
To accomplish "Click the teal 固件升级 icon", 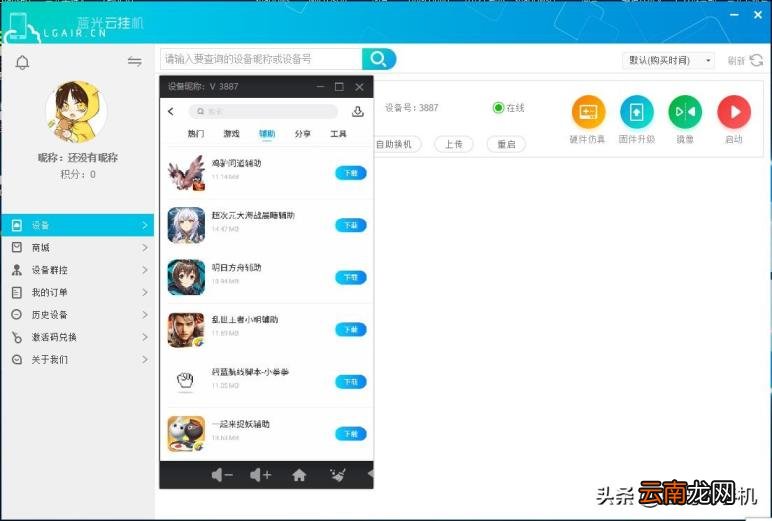I will pos(636,112).
